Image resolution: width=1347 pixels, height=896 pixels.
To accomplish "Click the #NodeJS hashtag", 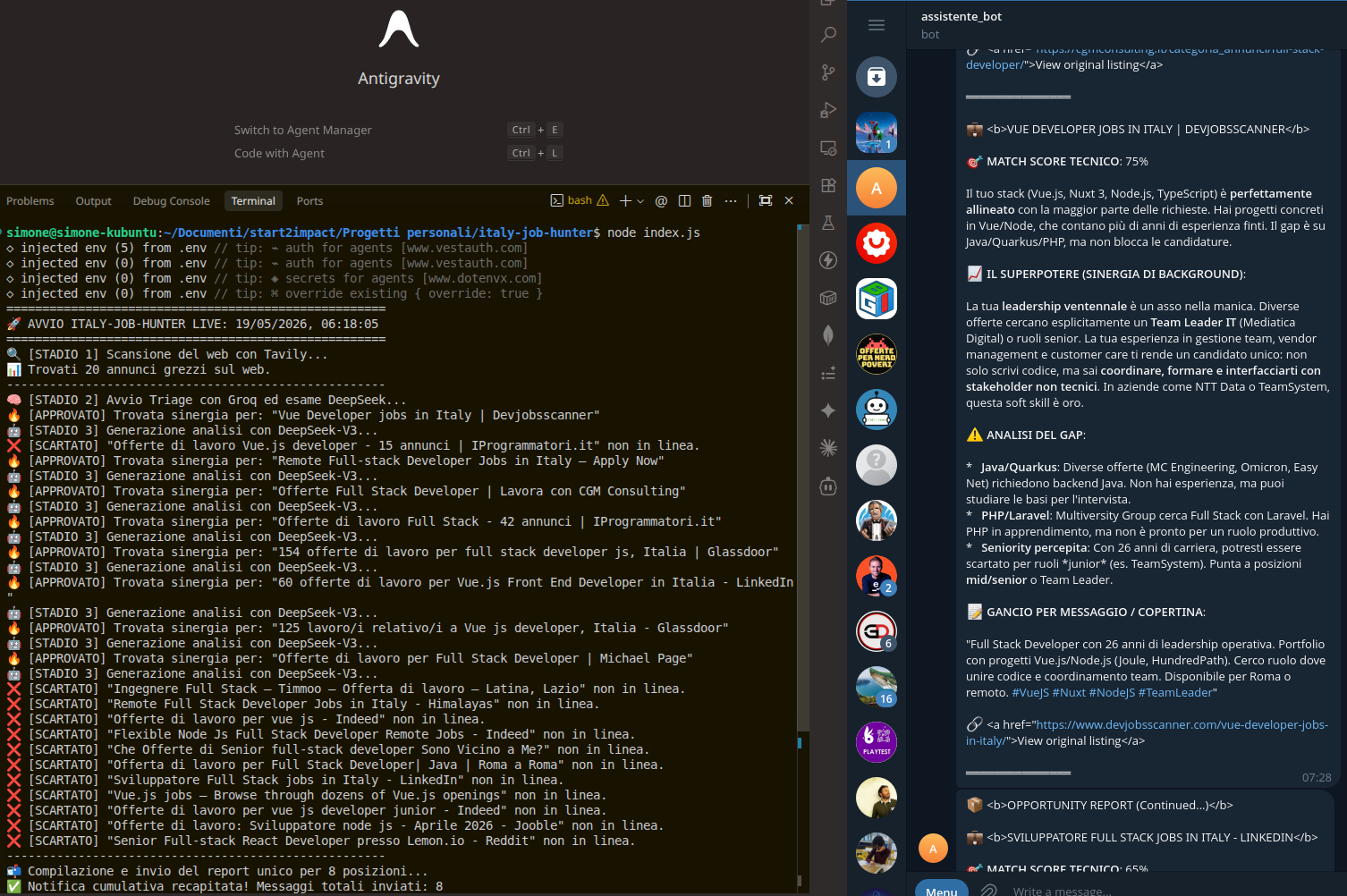I will pos(1112,692).
